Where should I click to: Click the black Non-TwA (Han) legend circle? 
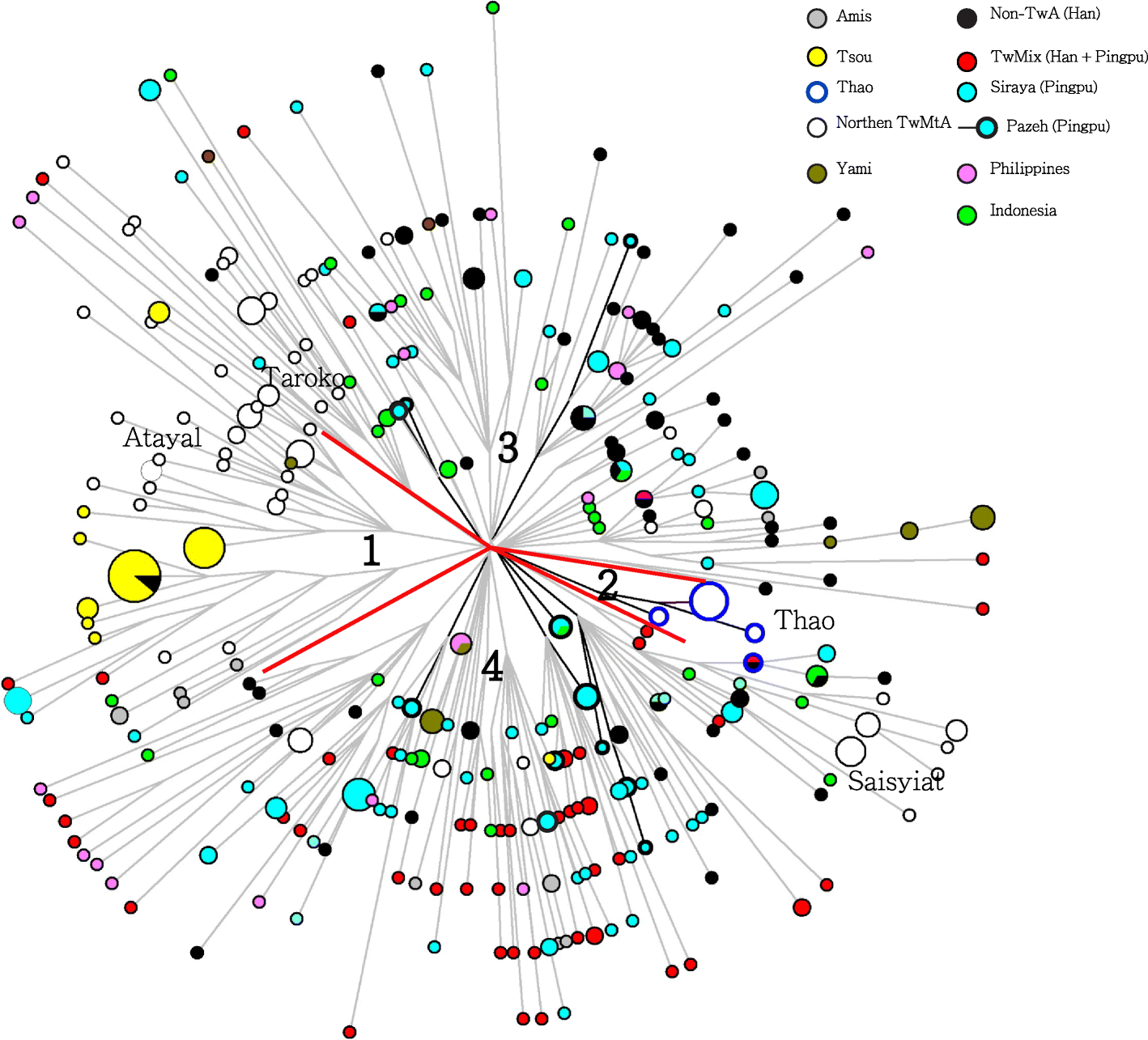coord(967,19)
